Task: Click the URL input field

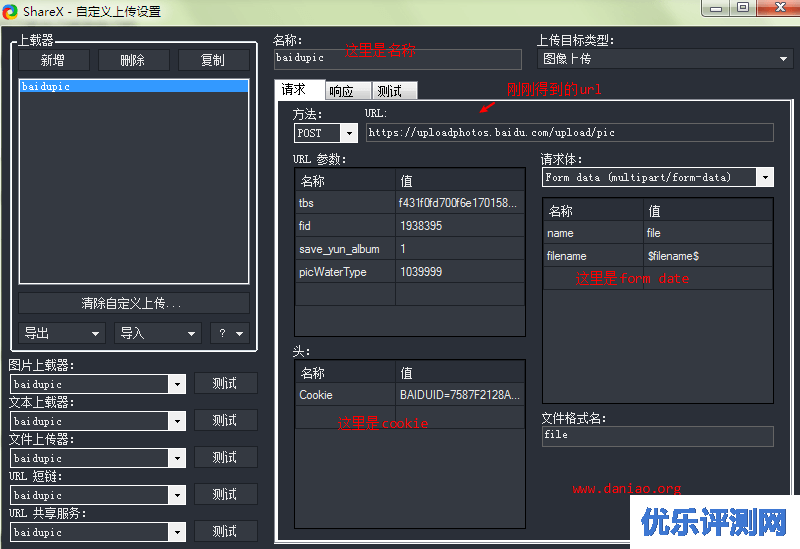Action: 569,133
